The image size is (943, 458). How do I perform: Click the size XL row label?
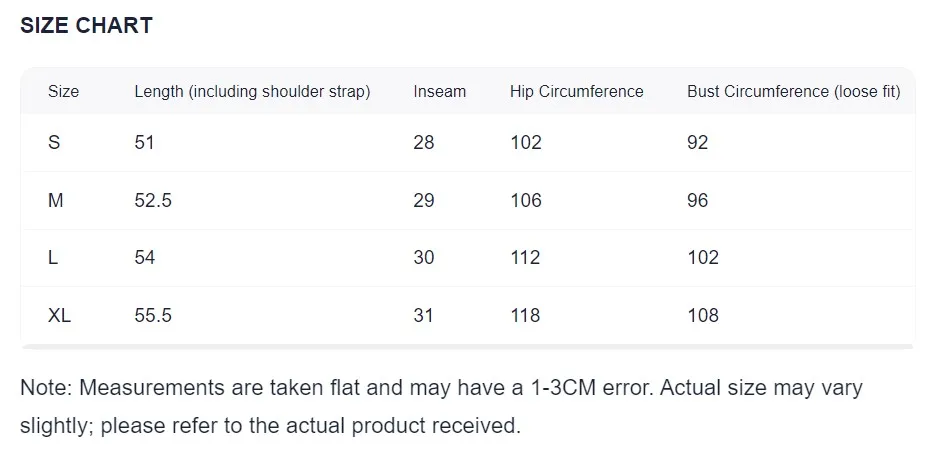point(60,316)
